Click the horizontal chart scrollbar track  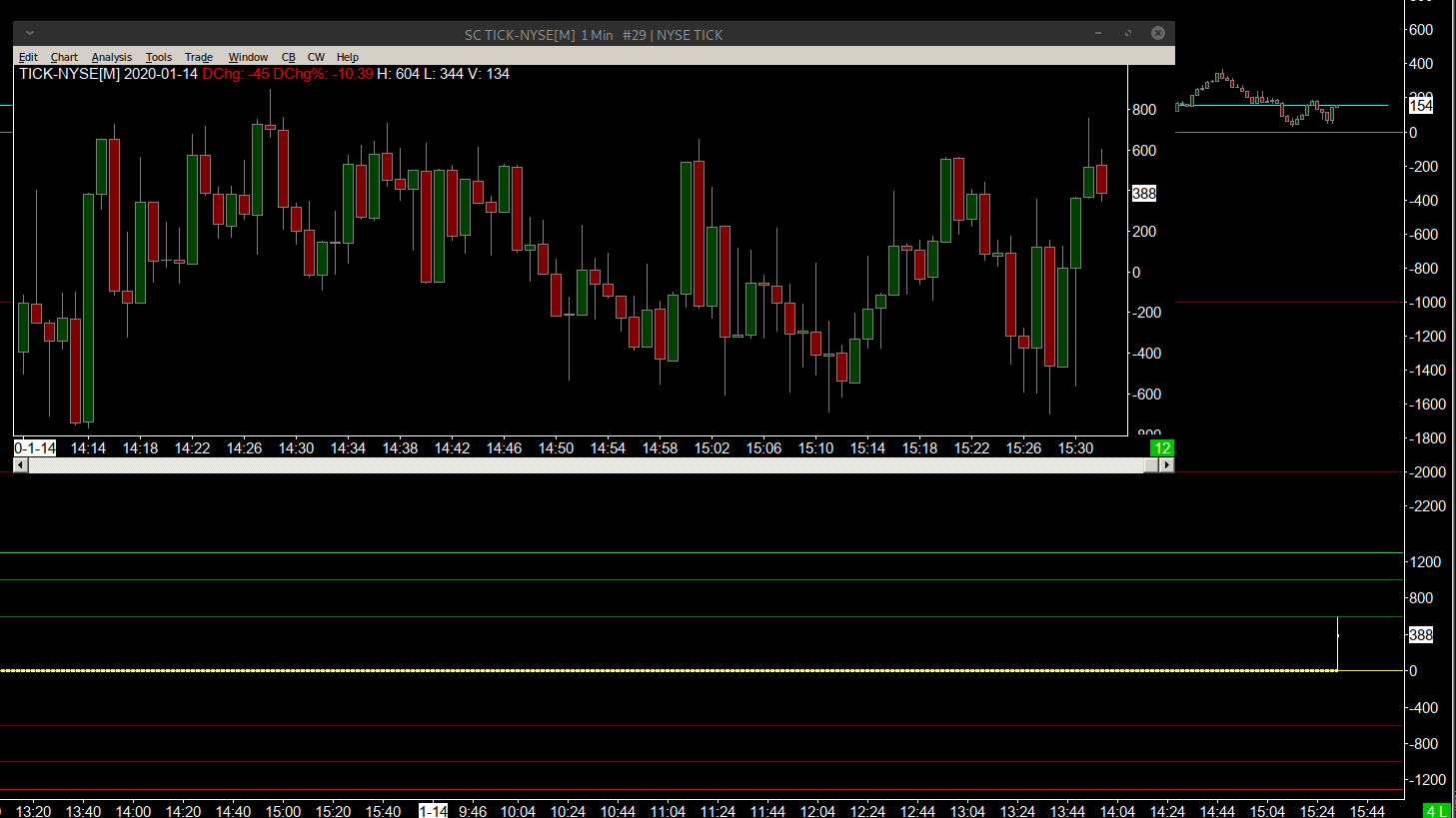(586, 465)
